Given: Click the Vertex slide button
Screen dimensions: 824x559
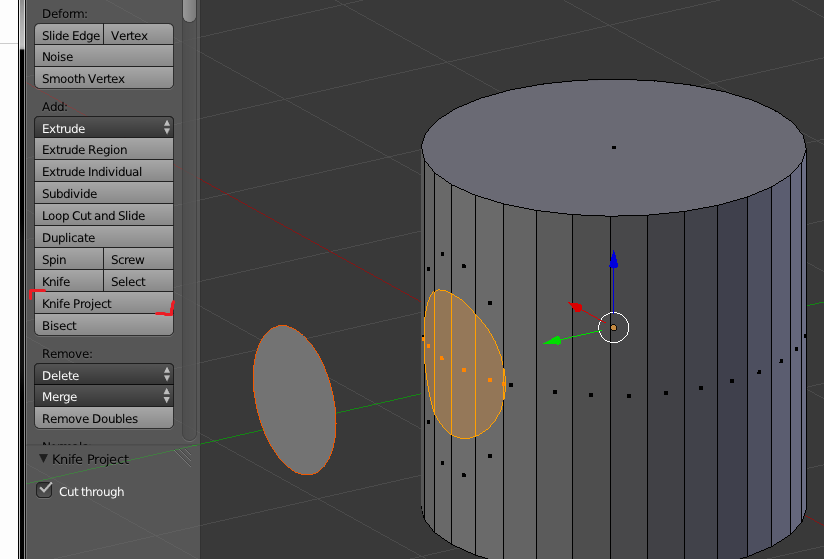Looking at the screenshot, I should (x=139, y=35).
